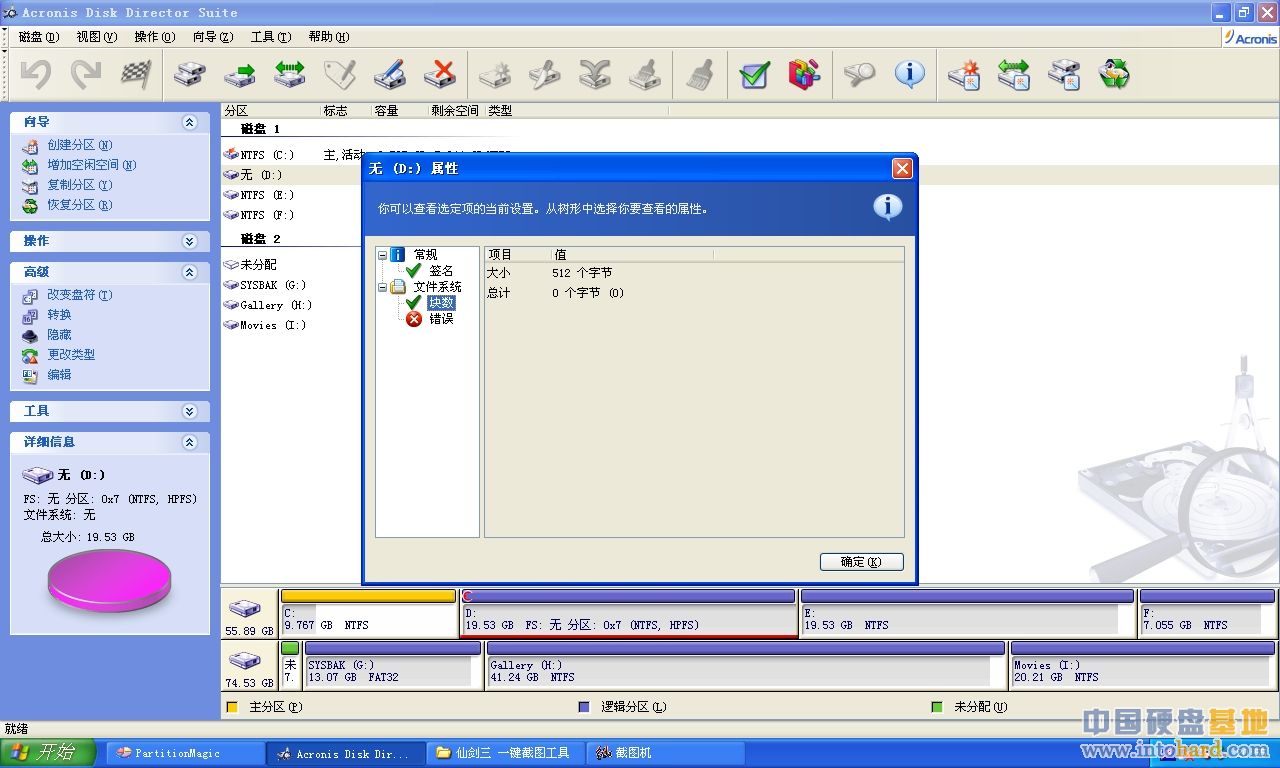Screen dimensions: 1280x768
Task: Collapse the 常规 tree node
Action: pyautogui.click(x=382, y=255)
